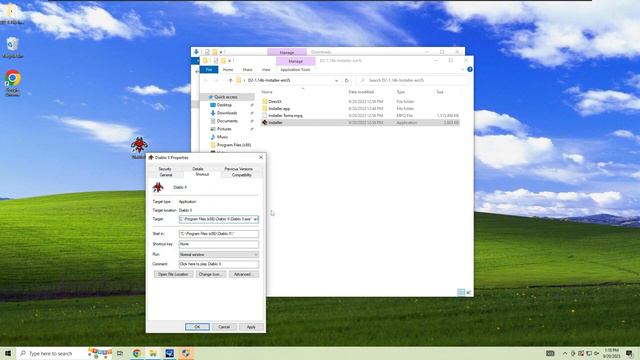The width and height of the screenshot is (640, 360).
Task: Click Apply in Diablo II Properties
Action: click(251, 327)
